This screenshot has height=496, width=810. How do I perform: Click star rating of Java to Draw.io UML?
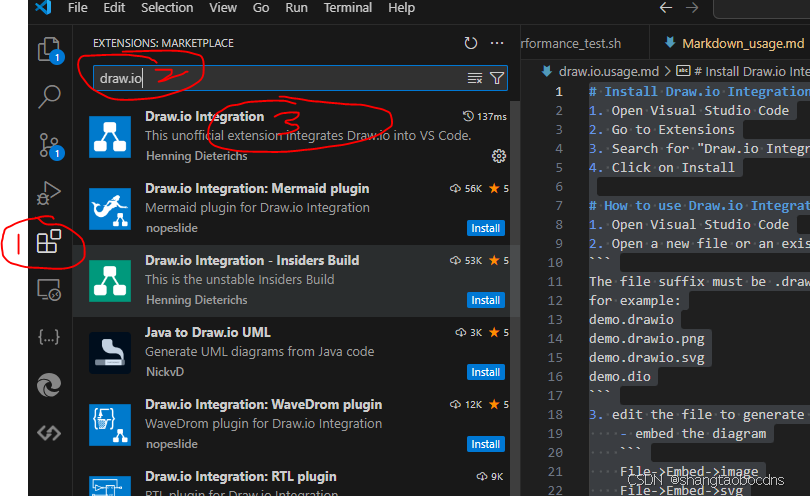(x=499, y=332)
